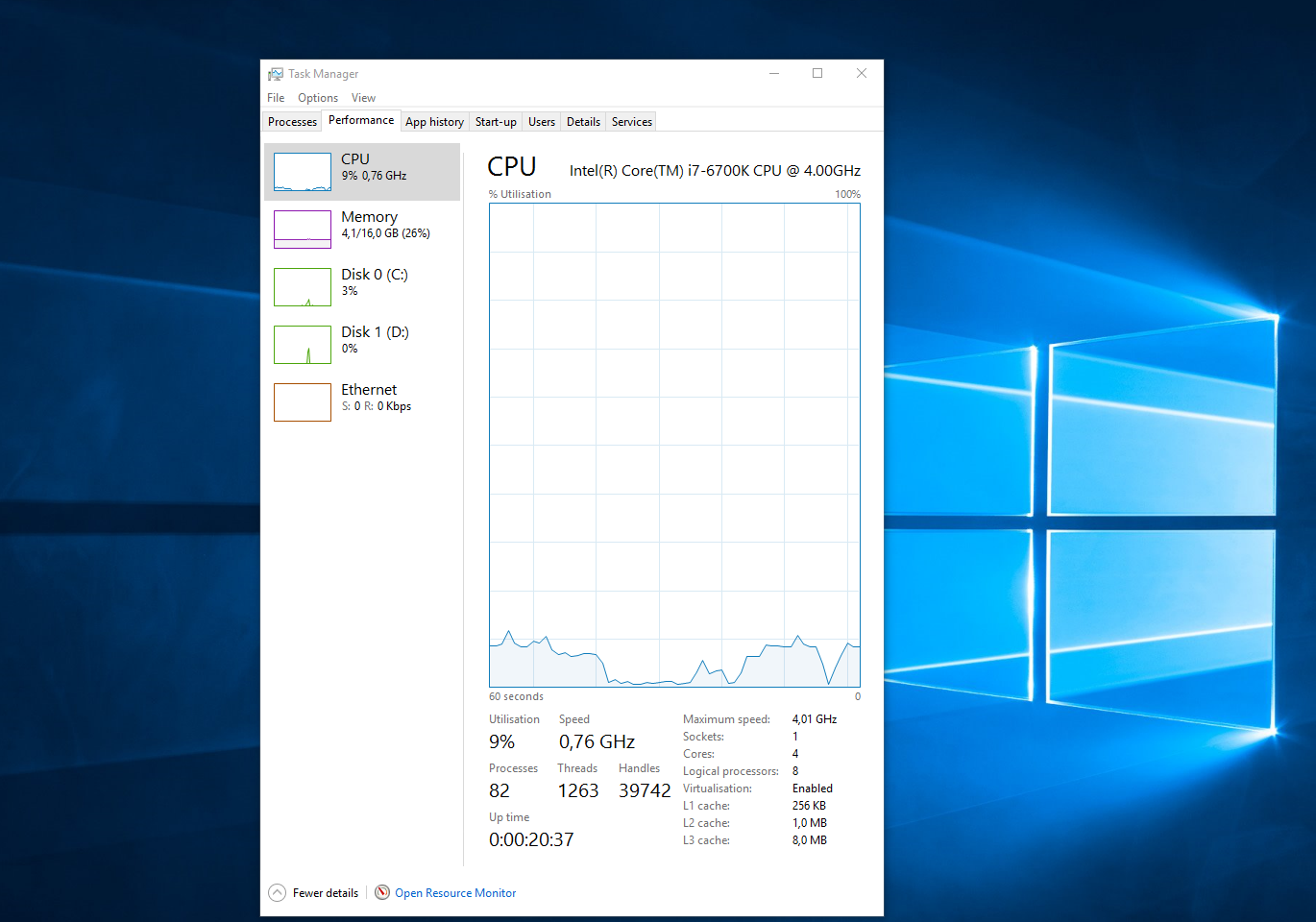This screenshot has width=1316, height=922.
Task: Select the Ethernet graph in the sidebar
Action: (x=363, y=401)
